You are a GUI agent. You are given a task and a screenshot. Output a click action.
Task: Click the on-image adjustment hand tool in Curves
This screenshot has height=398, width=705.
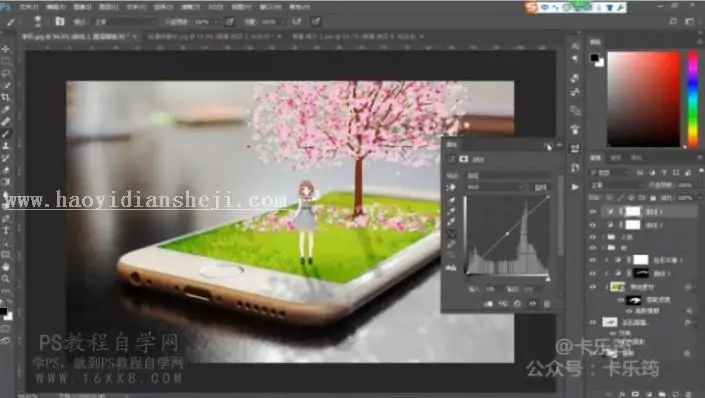451,188
